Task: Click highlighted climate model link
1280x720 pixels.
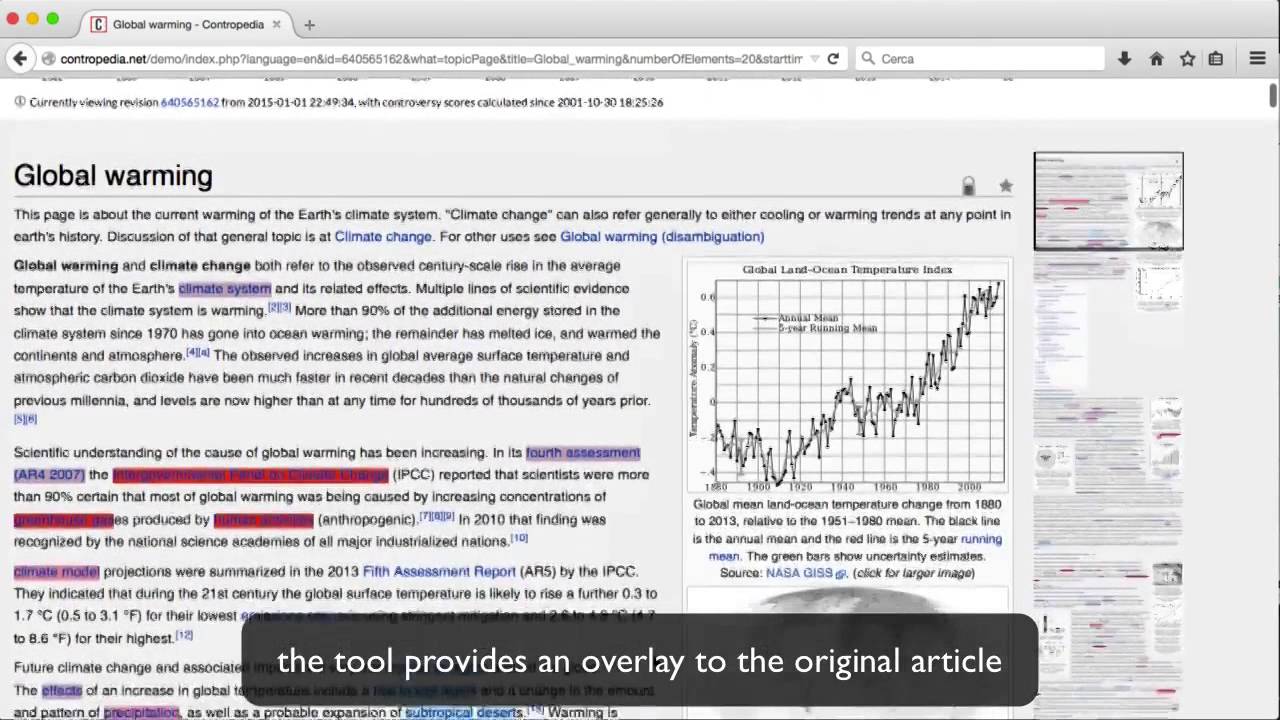Action: click(x=56, y=572)
